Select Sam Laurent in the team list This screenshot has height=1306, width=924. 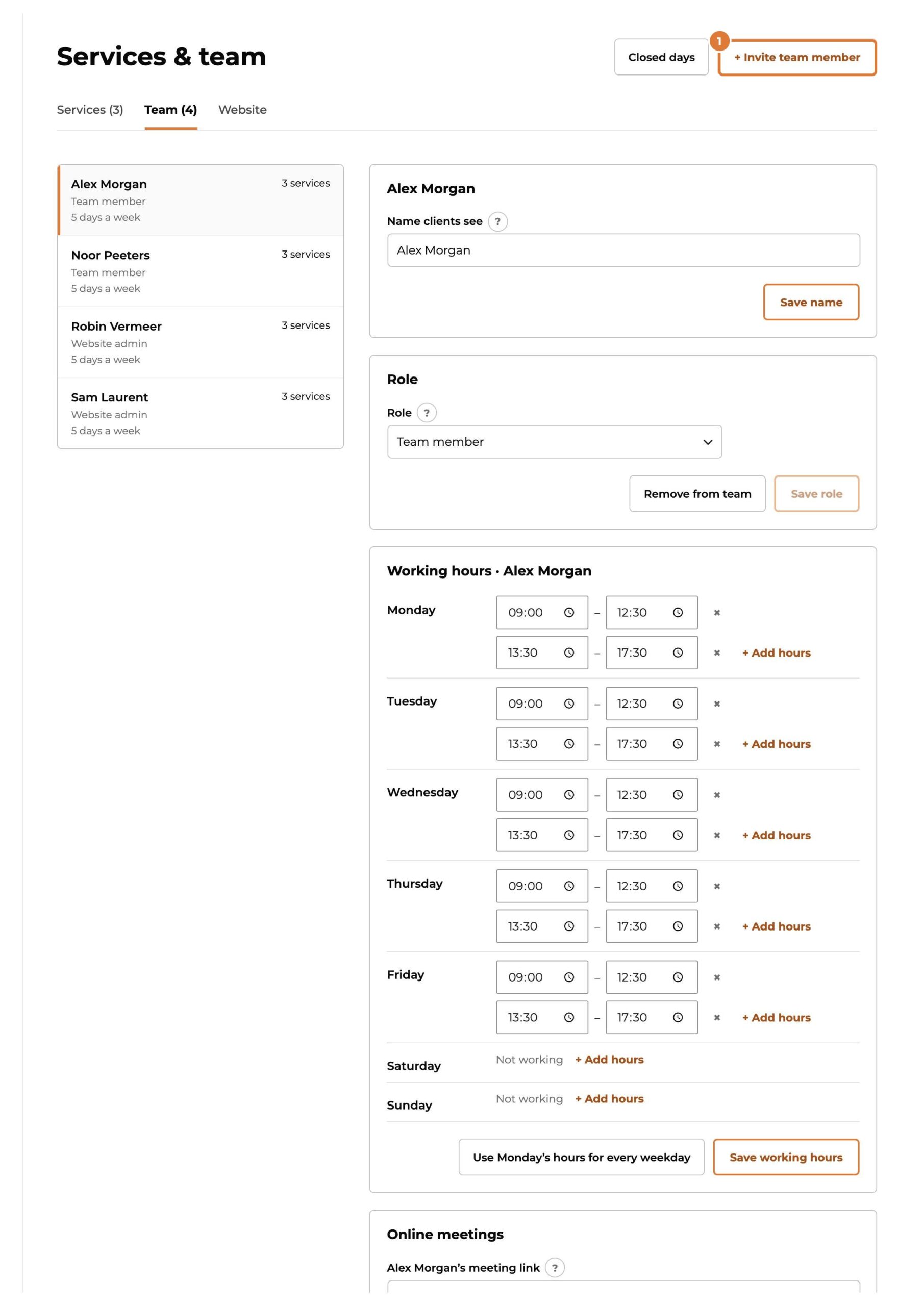tap(201, 414)
